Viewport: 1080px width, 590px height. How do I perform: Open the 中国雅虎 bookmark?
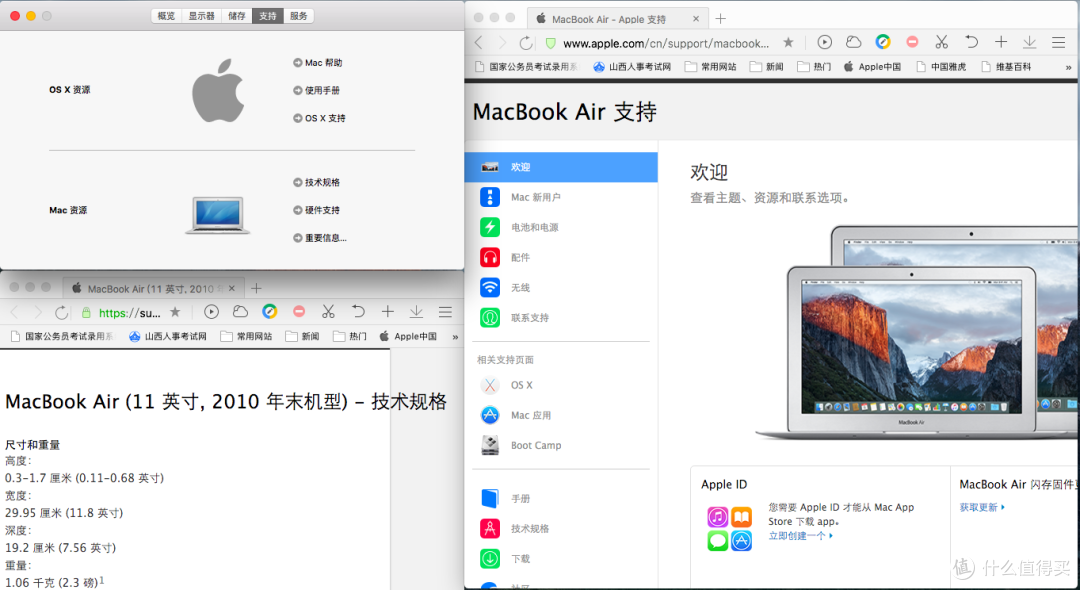point(942,67)
